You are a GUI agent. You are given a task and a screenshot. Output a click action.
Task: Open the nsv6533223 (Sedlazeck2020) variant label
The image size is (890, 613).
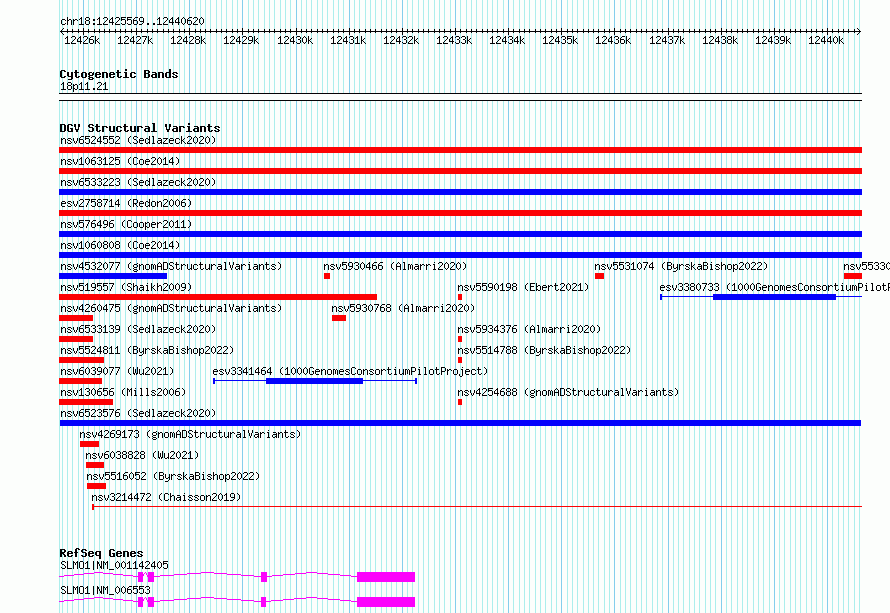click(138, 182)
